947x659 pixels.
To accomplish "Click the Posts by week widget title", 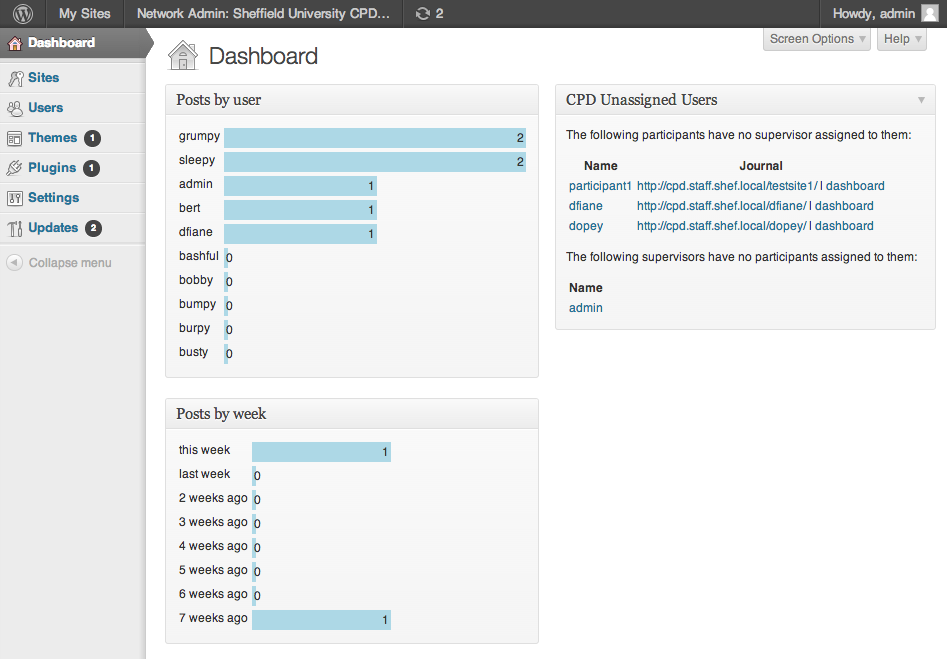I will tap(221, 414).
